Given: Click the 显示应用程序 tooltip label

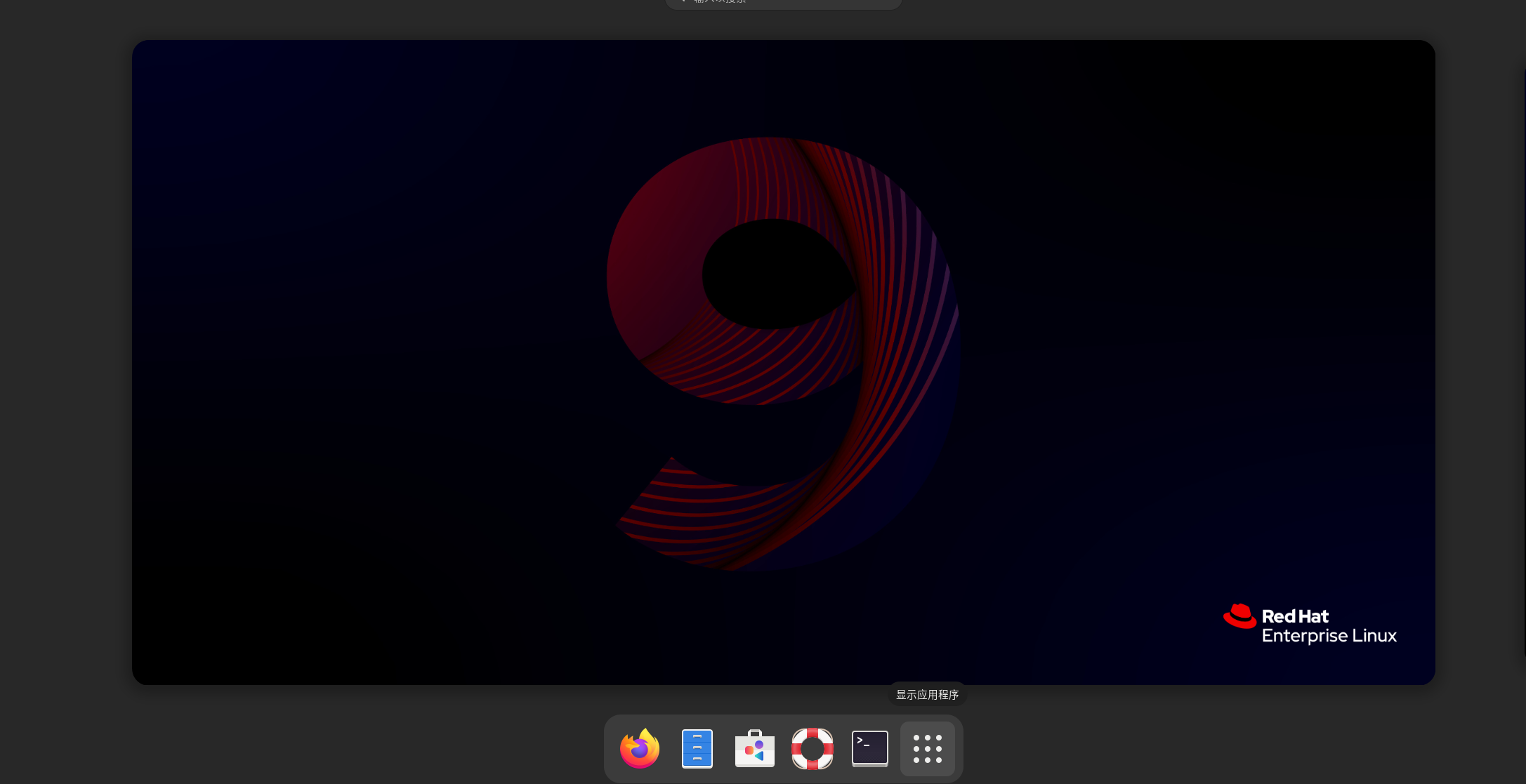Looking at the screenshot, I should click(x=927, y=694).
